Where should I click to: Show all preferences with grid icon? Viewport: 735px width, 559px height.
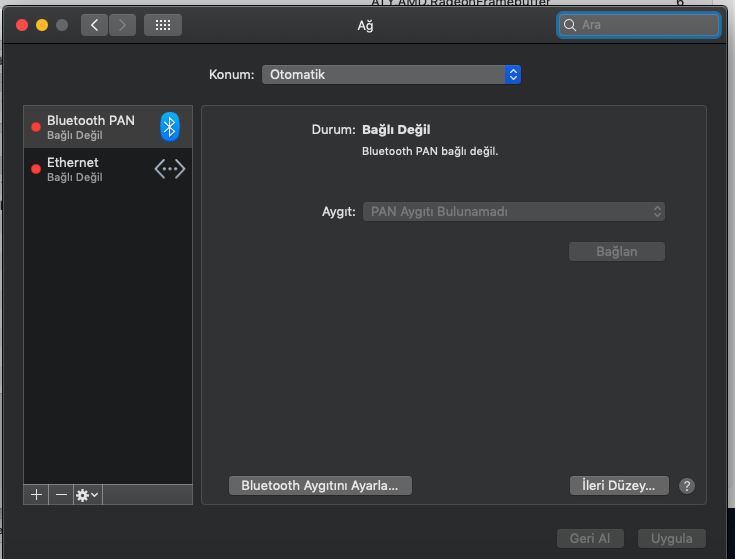click(163, 25)
